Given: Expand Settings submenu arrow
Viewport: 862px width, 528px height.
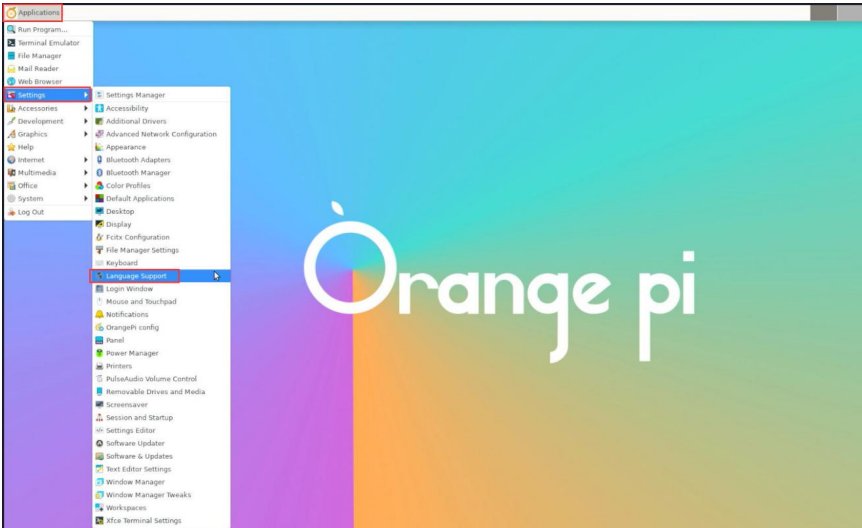Looking at the screenshot, I should coord(86,95).
